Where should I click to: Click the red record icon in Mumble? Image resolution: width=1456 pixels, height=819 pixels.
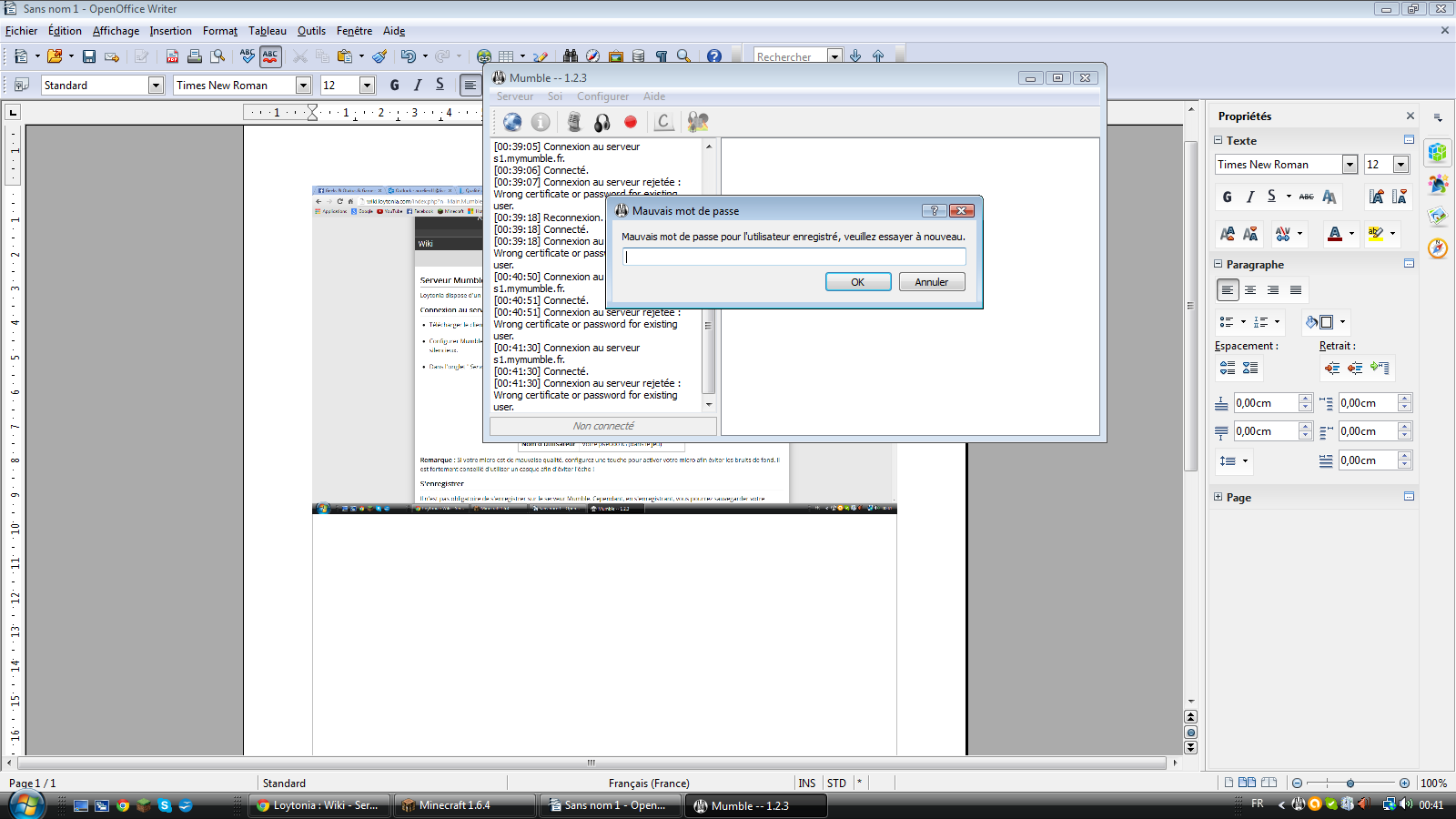click(x=631, y=122)
